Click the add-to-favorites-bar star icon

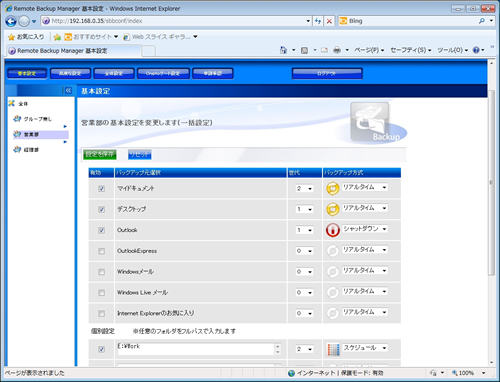[57, 37]
